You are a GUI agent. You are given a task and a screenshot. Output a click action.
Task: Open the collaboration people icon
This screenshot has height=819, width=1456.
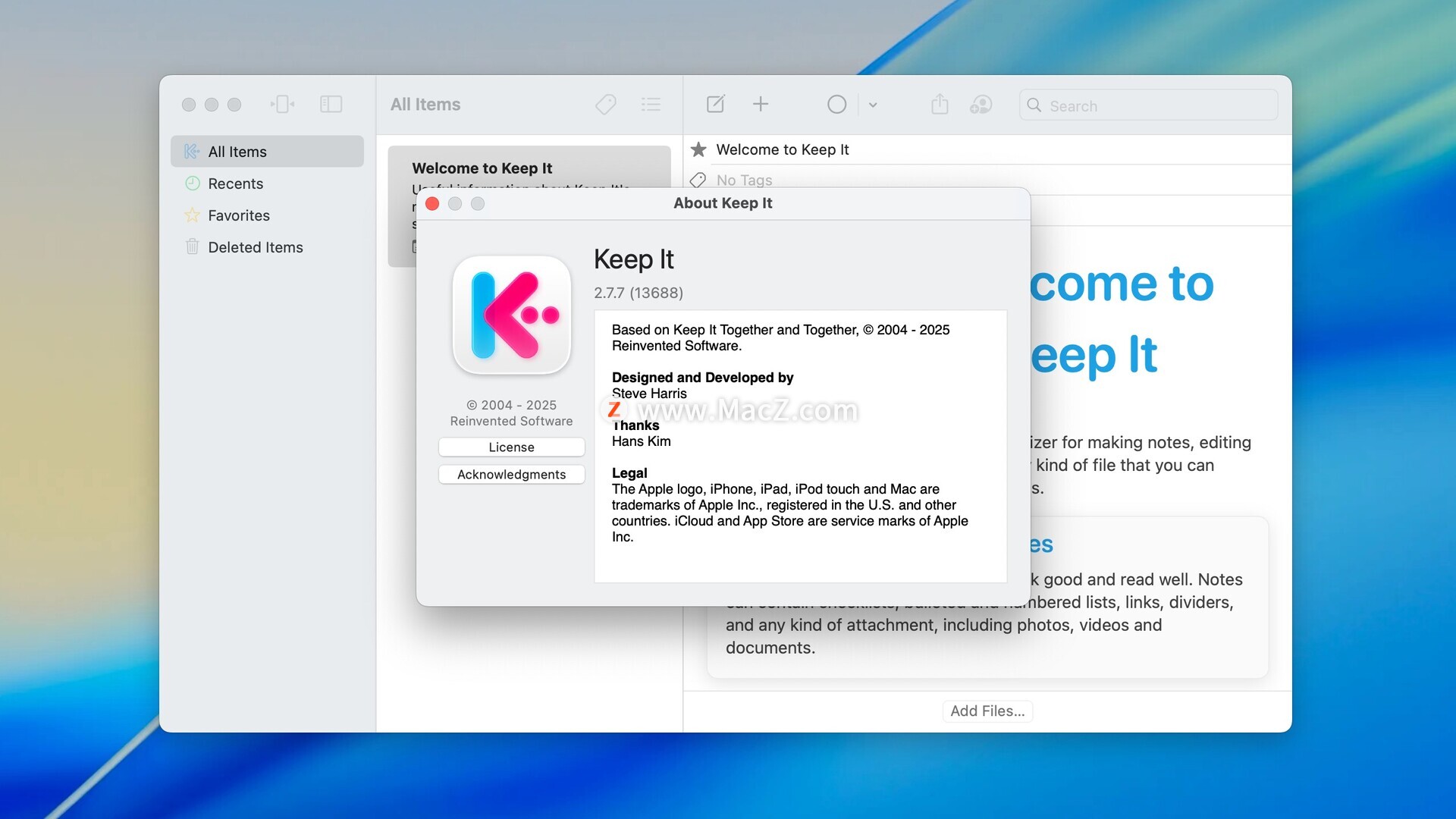coord(981,105)
